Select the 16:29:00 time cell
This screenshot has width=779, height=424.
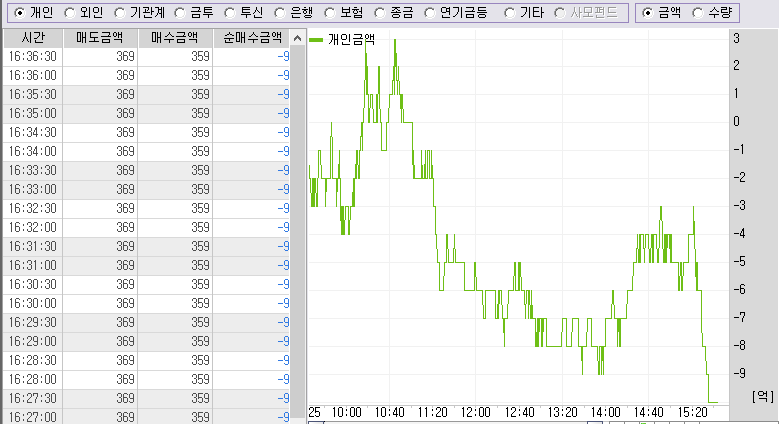point(33,341)
